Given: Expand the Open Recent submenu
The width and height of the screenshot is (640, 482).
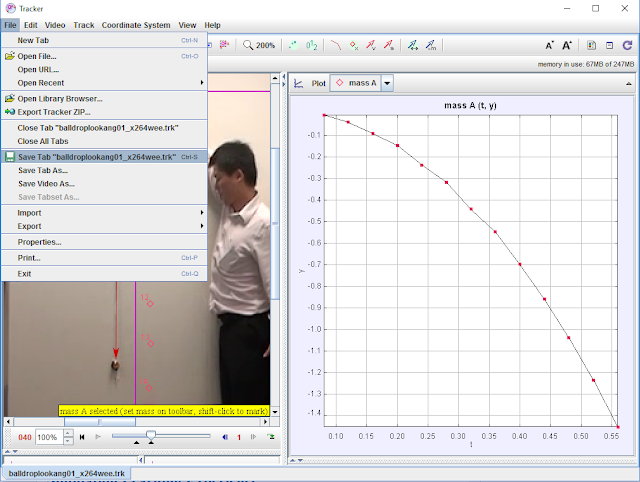Looking at the screenshot, I should click(104, 83).
